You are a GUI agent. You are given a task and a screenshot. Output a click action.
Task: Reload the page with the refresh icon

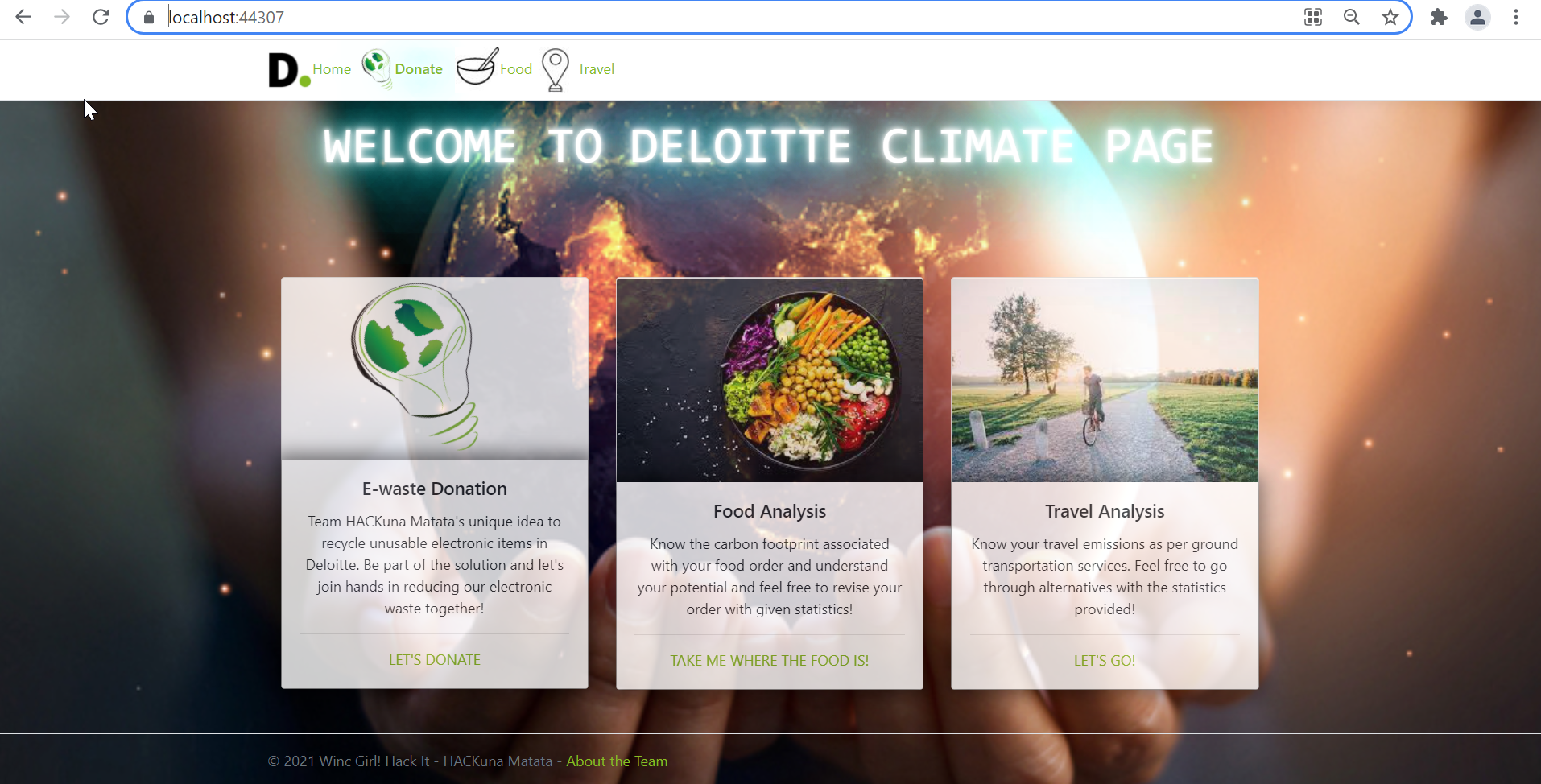pos(101,17)
